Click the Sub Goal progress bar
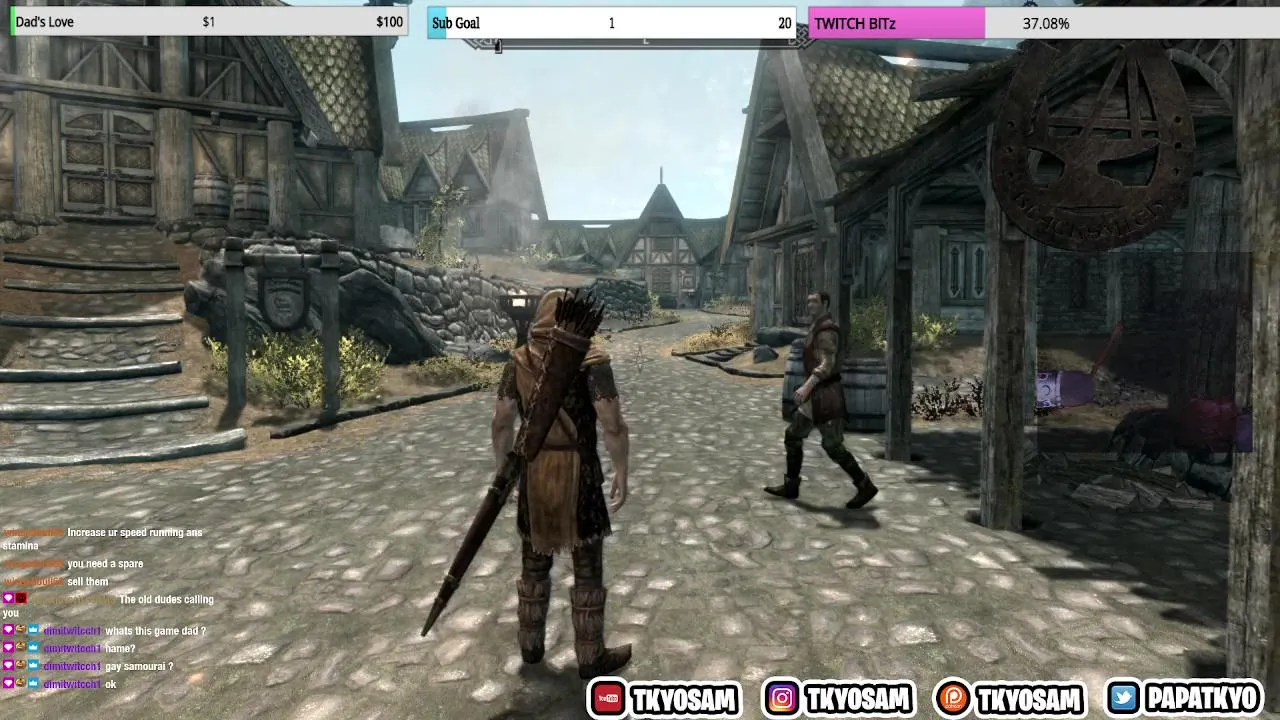Image resolution: width=1280 pixels, height=720 pixels. tap(611, 23)
